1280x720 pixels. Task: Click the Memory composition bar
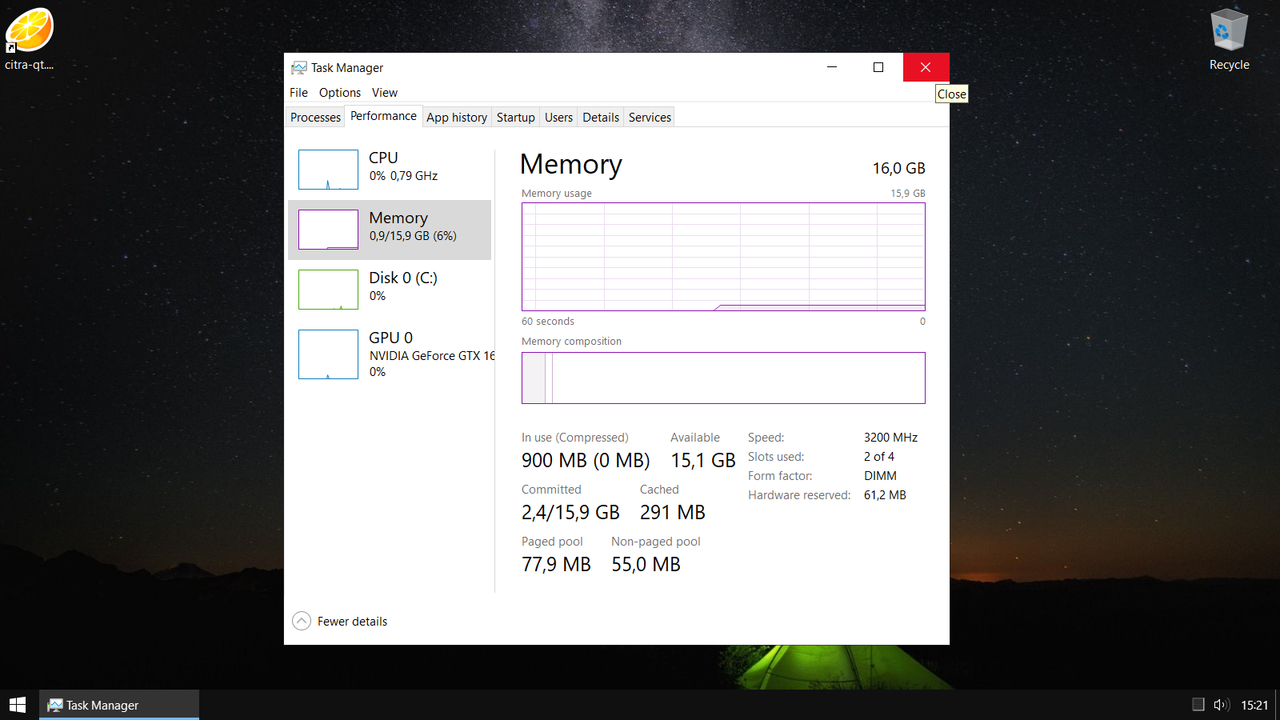pos(723,378)
